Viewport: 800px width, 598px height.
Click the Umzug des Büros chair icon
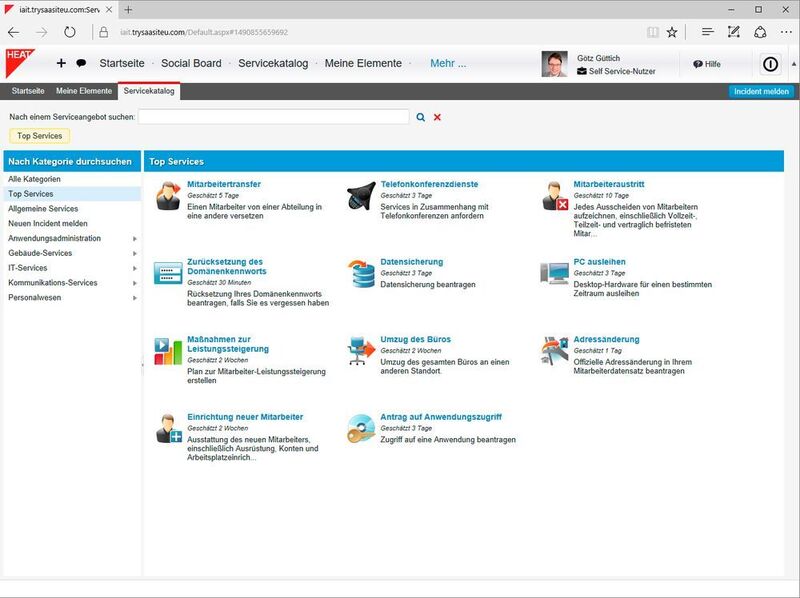click(362, 351)
